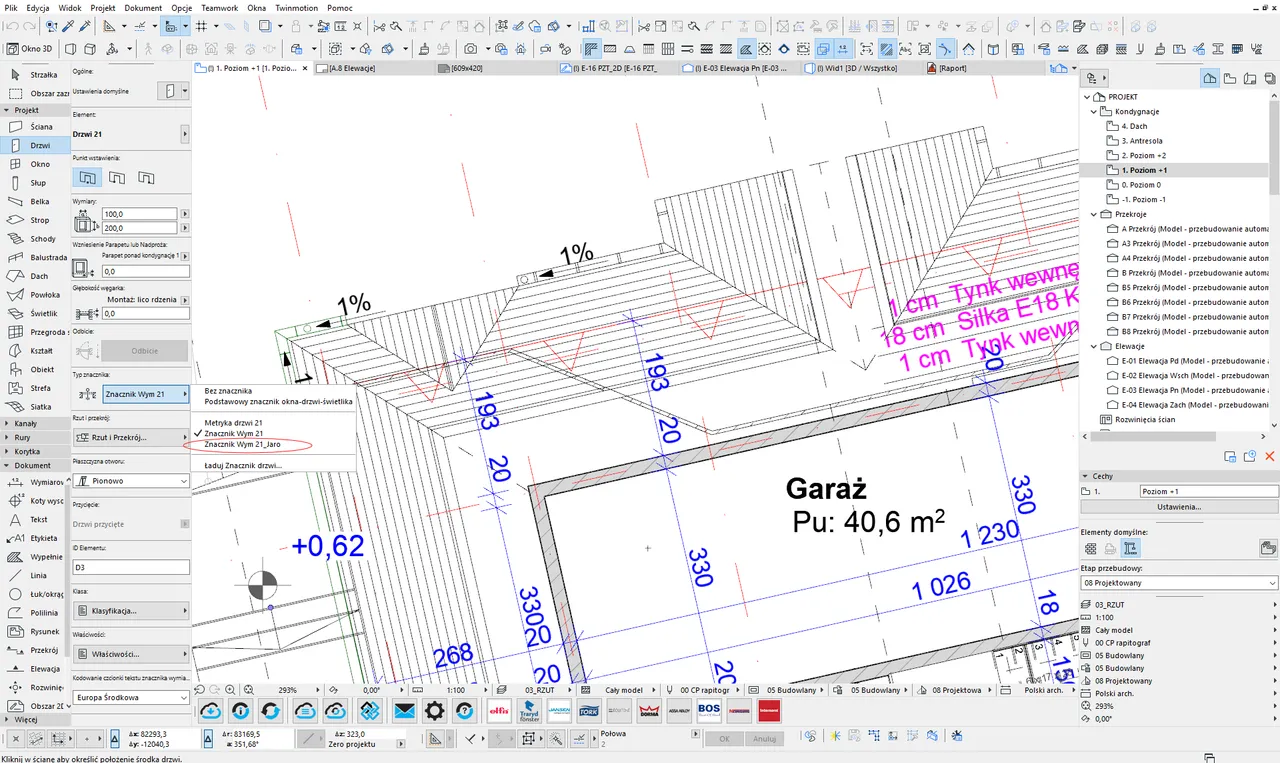Click the 'Właściwości...' button

(x=132, y=653)
